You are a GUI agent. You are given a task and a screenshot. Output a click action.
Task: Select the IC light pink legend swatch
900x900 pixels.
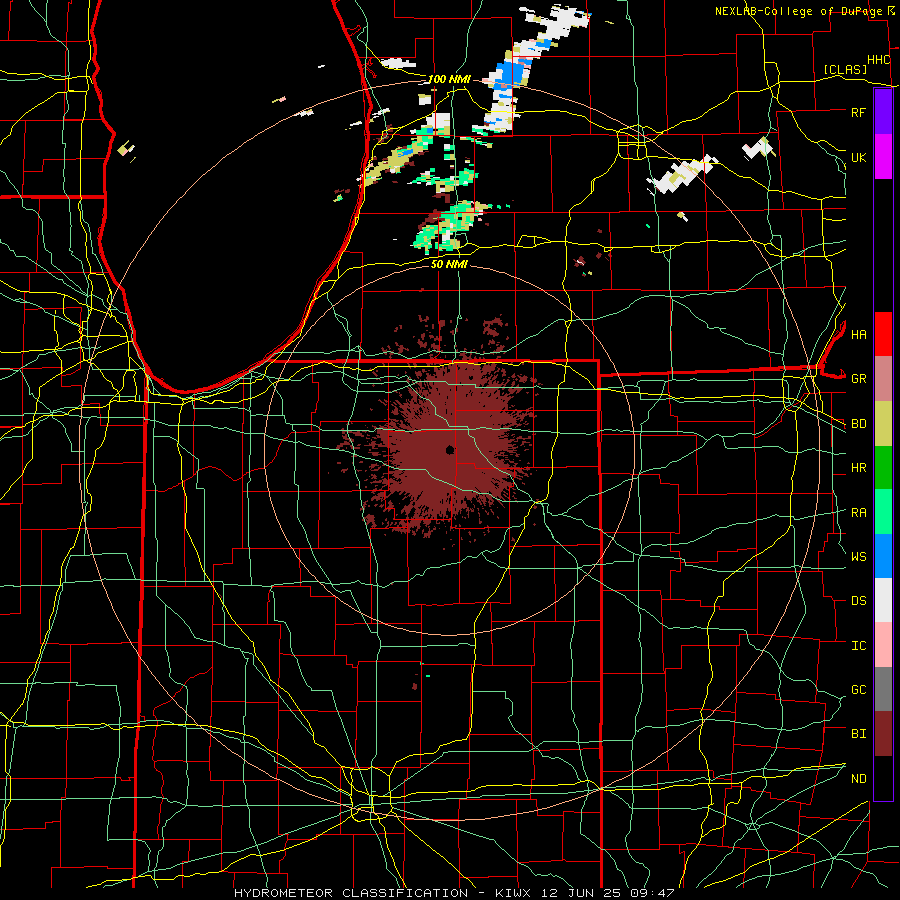(x=883, y=645)
